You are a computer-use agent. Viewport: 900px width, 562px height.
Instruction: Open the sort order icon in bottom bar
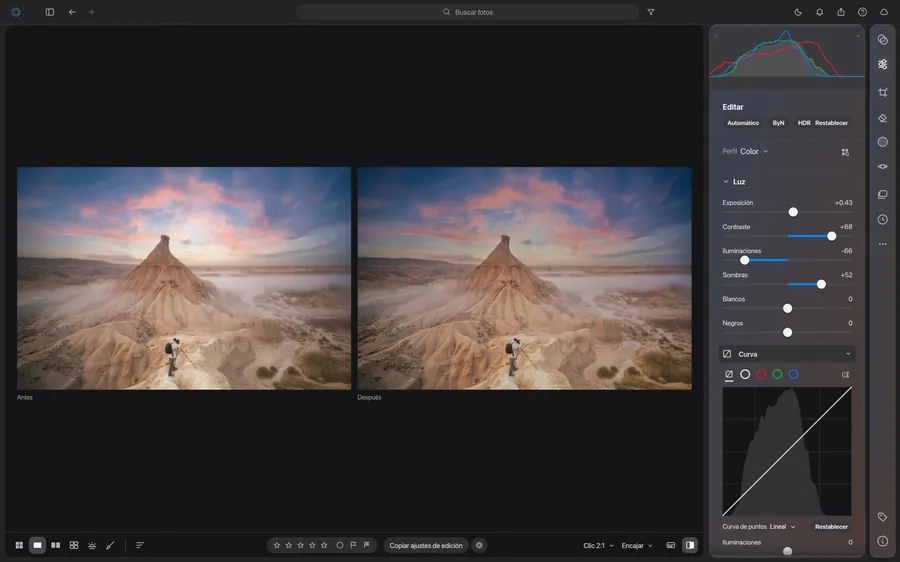(140, 545)
